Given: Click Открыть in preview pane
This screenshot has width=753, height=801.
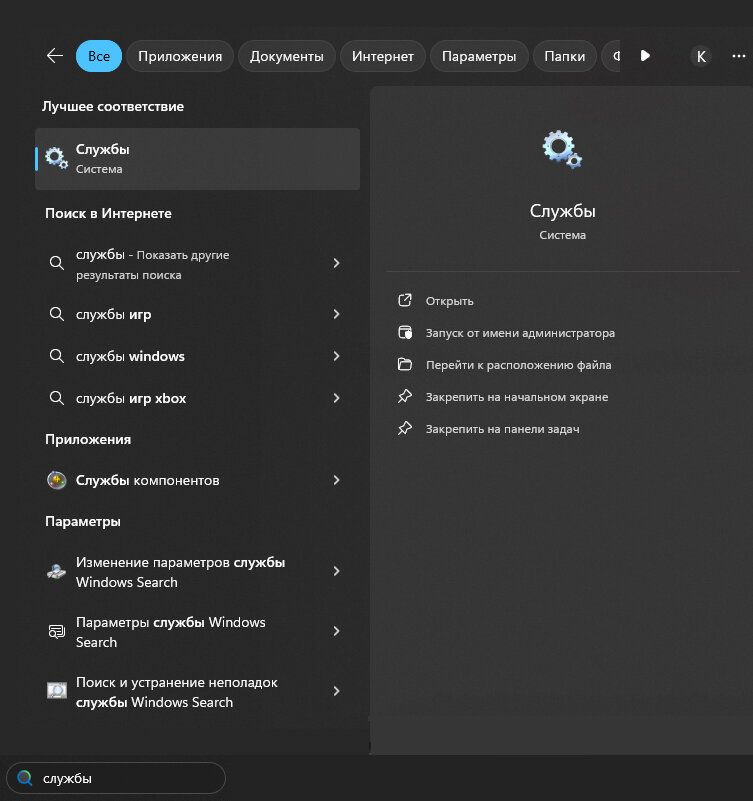Looking at the screenshot, I should 450,301.
